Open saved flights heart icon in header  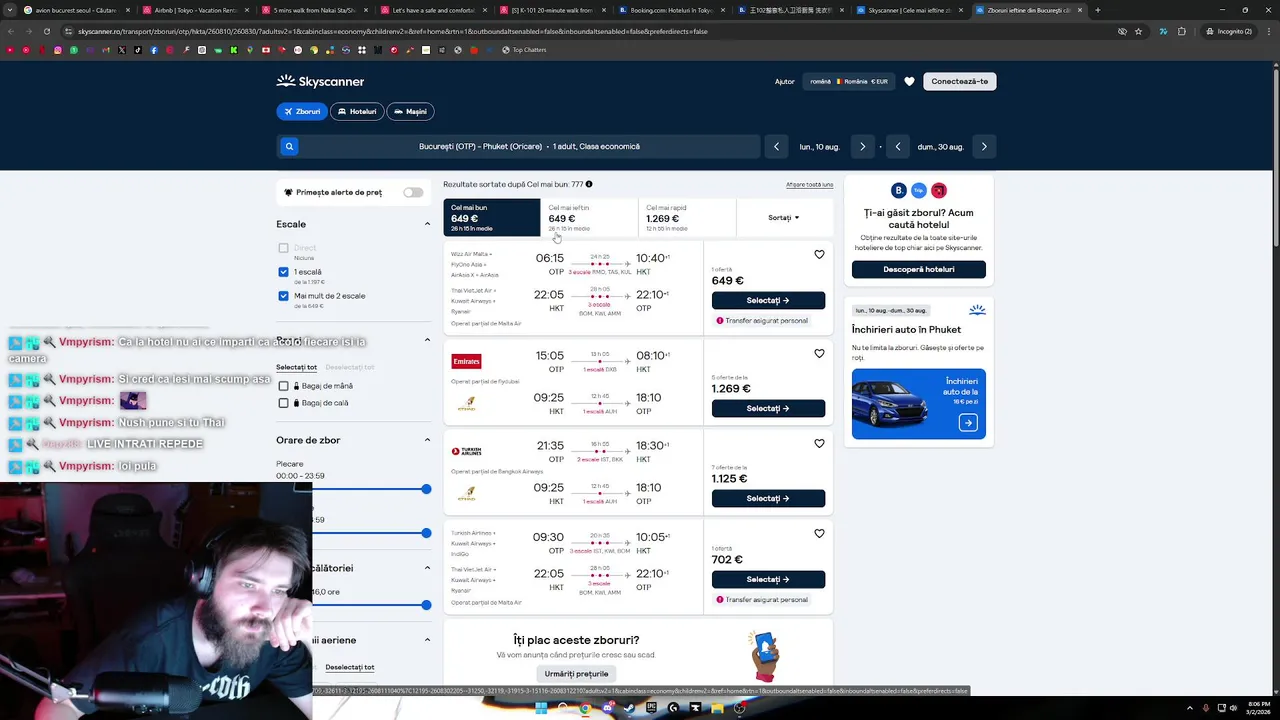tap(909, 81)
